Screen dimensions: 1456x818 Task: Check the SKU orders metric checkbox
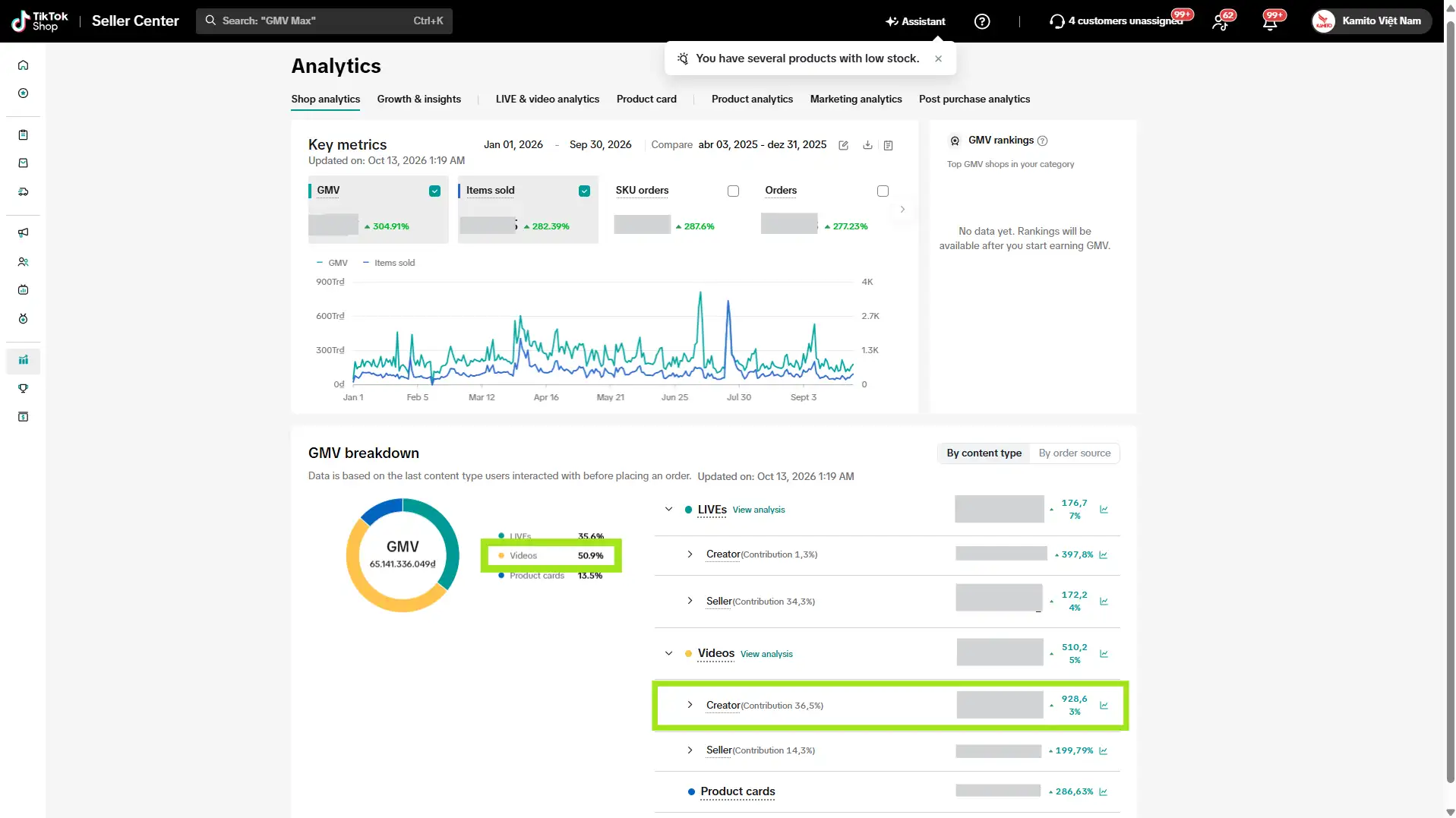[x=733, y=191]
